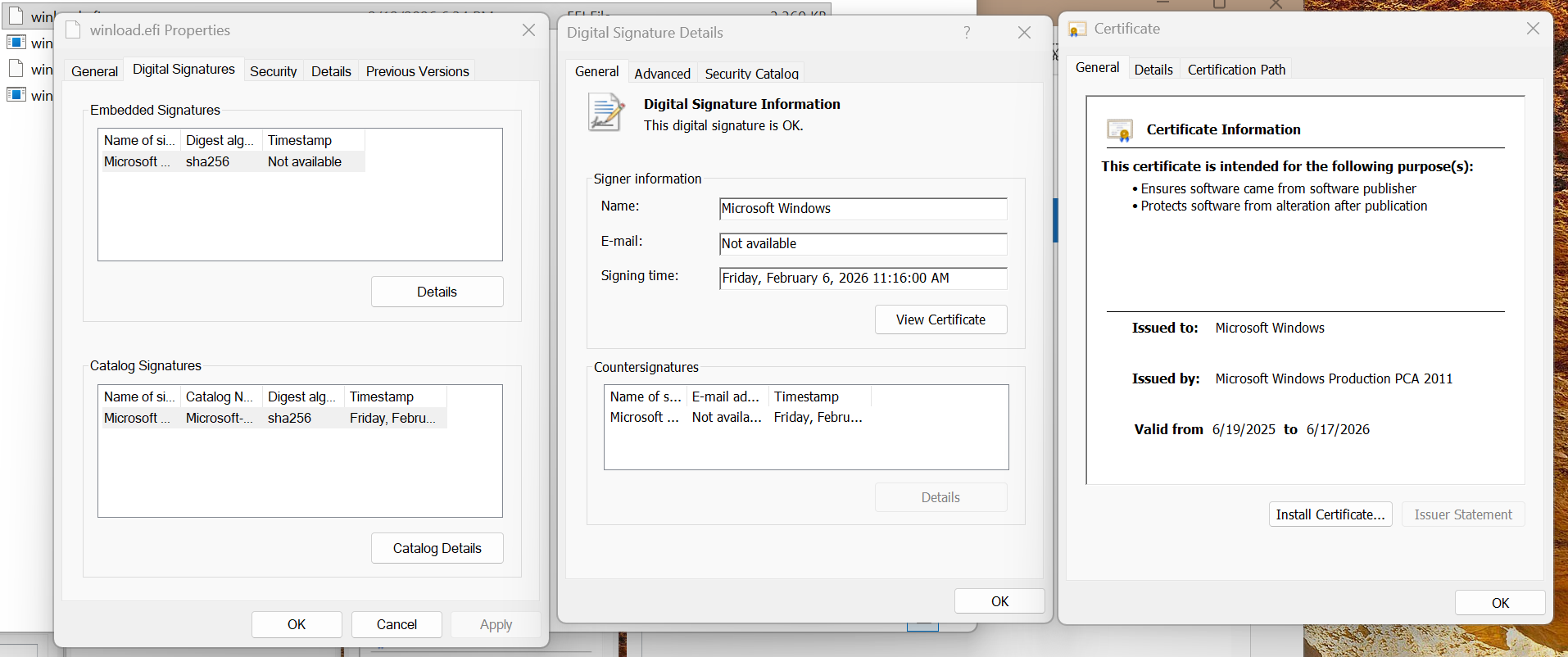Close the Digital Signature Details dialog
This screenshot has height=657, width=1568.
tap(1024, 32)
